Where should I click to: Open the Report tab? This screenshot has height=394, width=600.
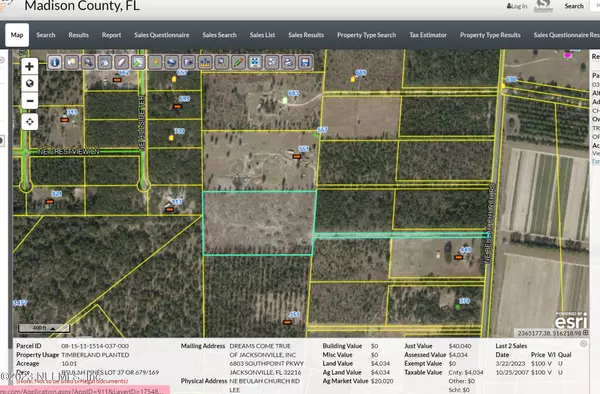[111, 35]
